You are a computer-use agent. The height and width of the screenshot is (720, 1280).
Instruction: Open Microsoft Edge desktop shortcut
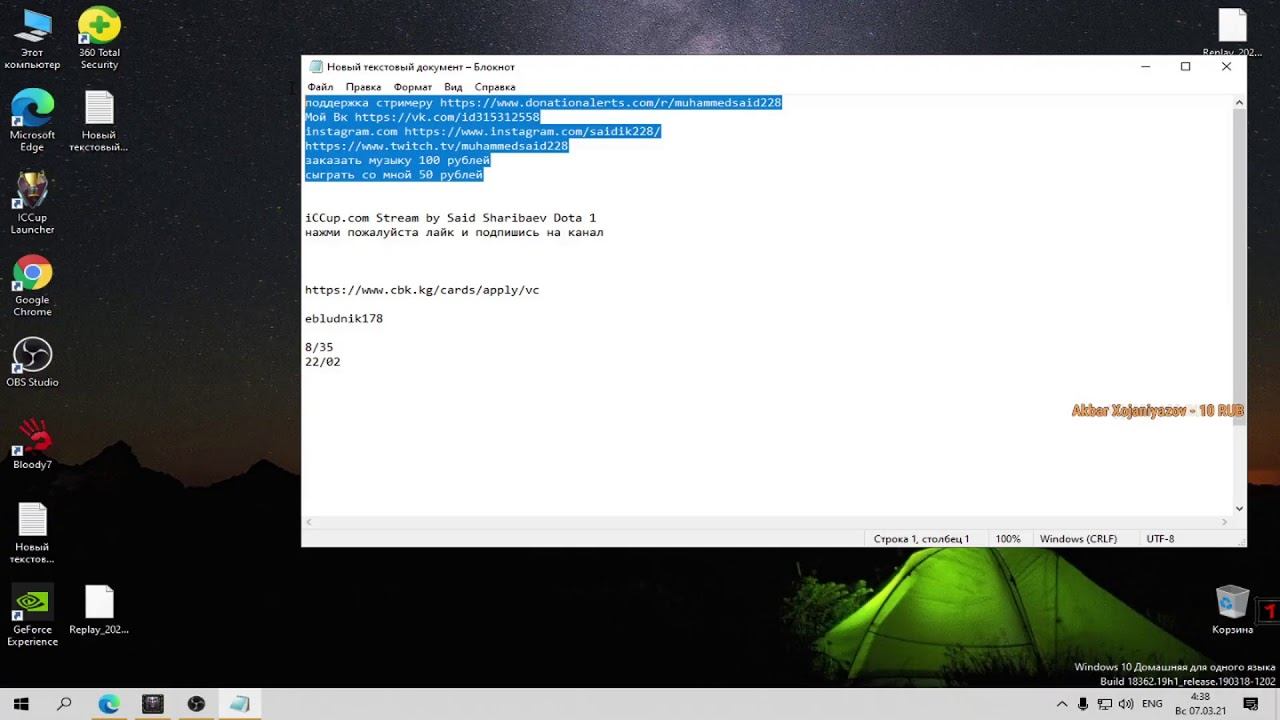point(32,121)
